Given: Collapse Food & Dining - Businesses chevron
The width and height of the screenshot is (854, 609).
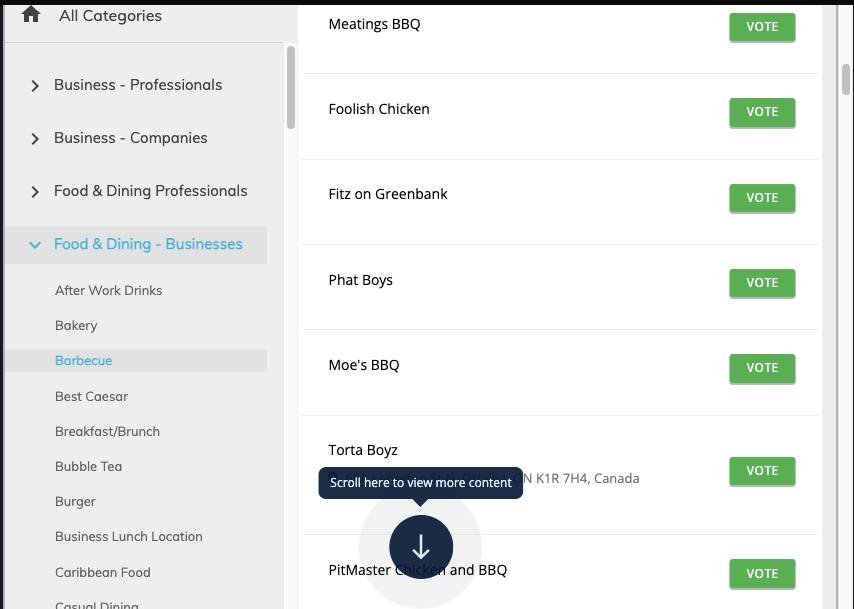Looking at the screenshot, I should (x=35, y=245).
